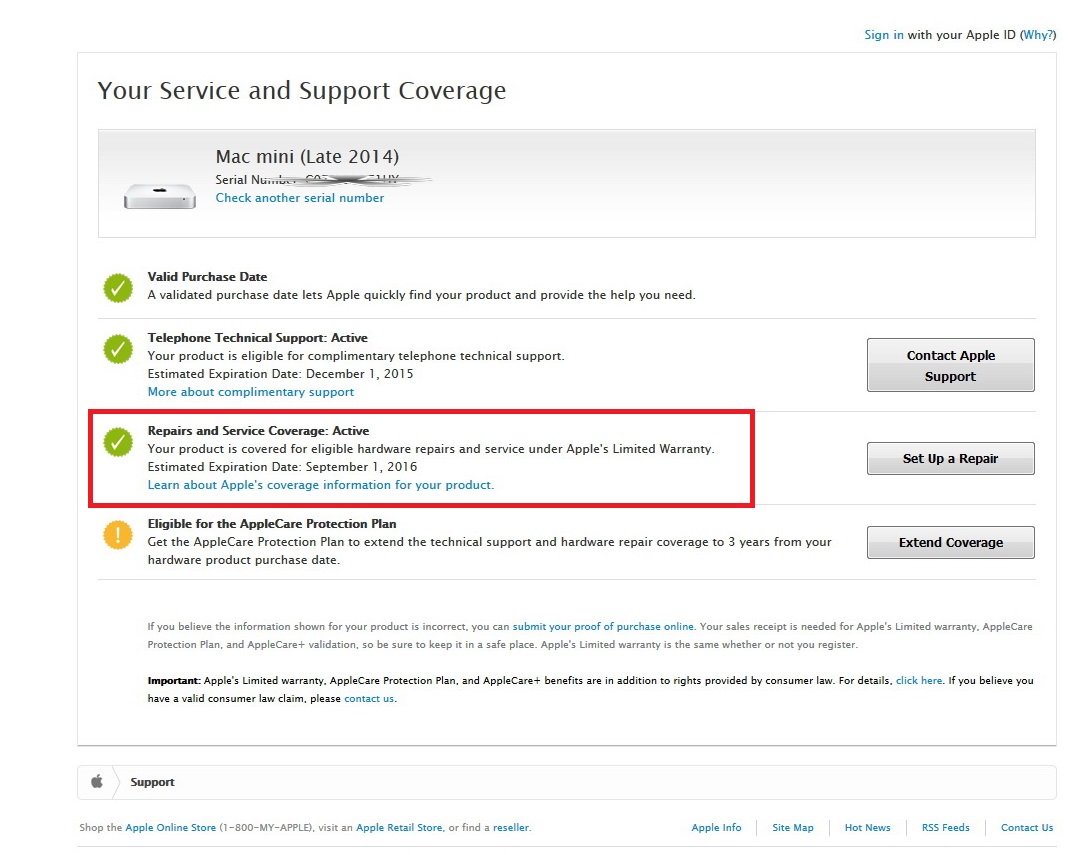Open Apple Info in the footer
The image size is (1069, 855).
point(716,827)
